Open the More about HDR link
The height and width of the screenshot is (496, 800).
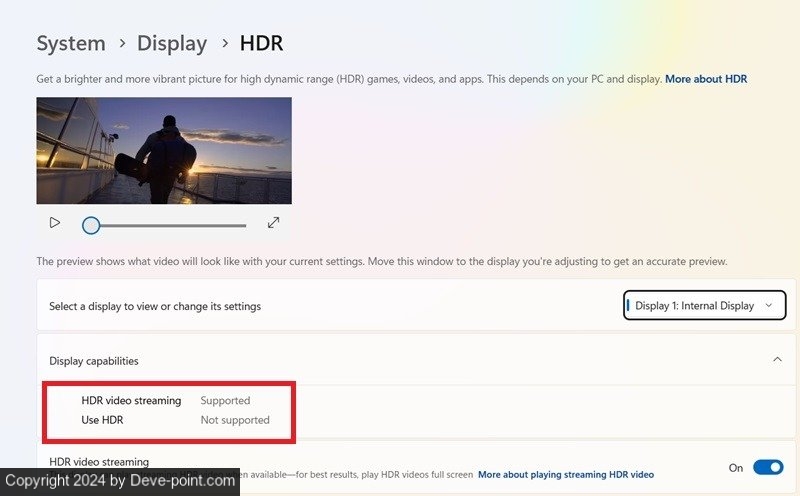coord(706,79)
